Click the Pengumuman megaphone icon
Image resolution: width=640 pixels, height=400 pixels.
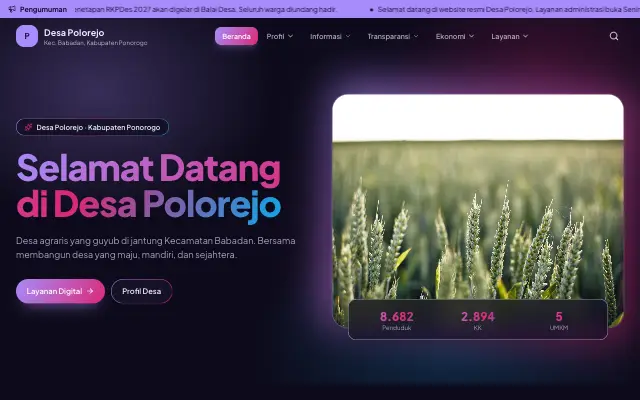coord(12,9)
